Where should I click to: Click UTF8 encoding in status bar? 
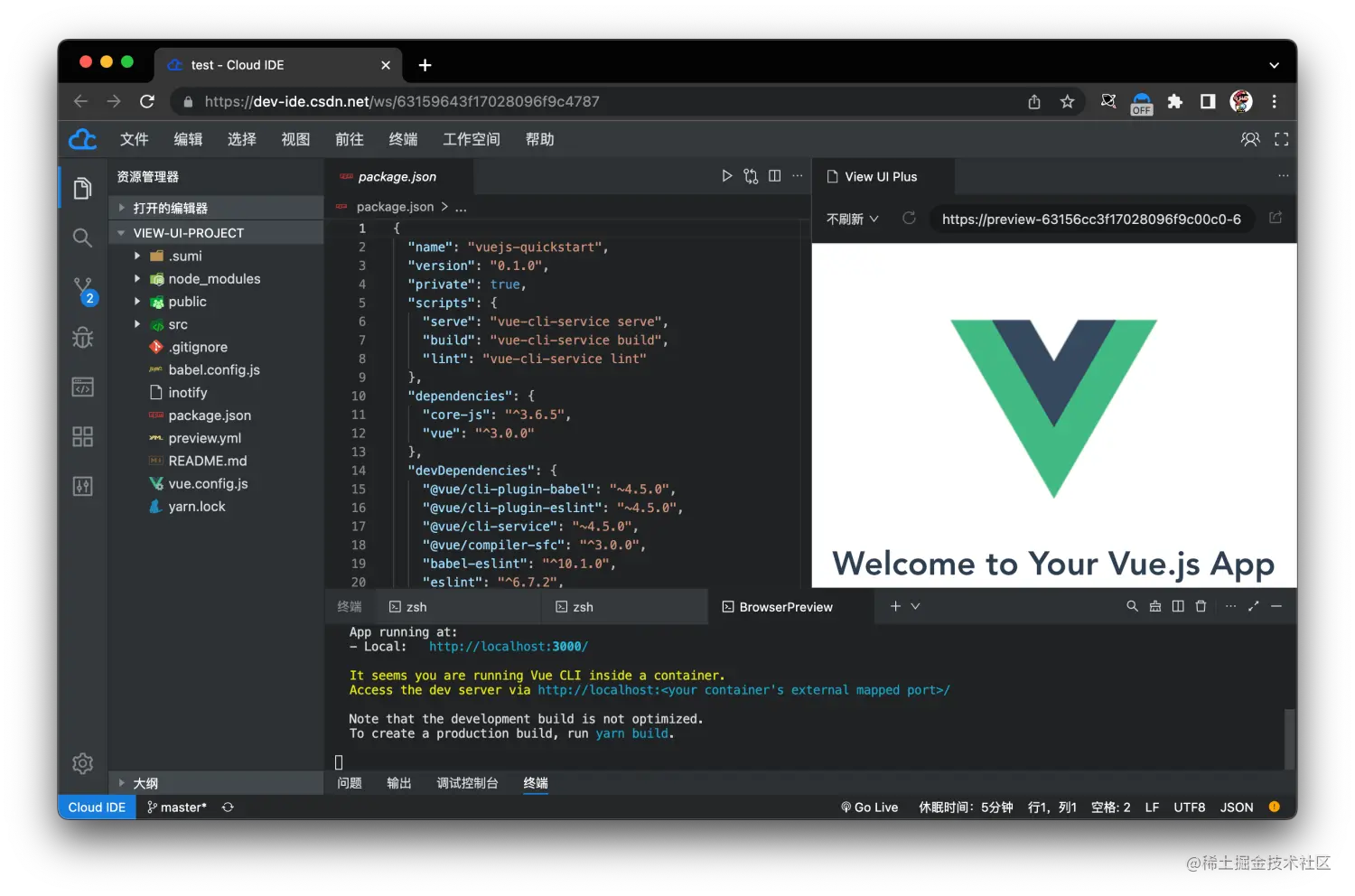tap(1189, 807)
